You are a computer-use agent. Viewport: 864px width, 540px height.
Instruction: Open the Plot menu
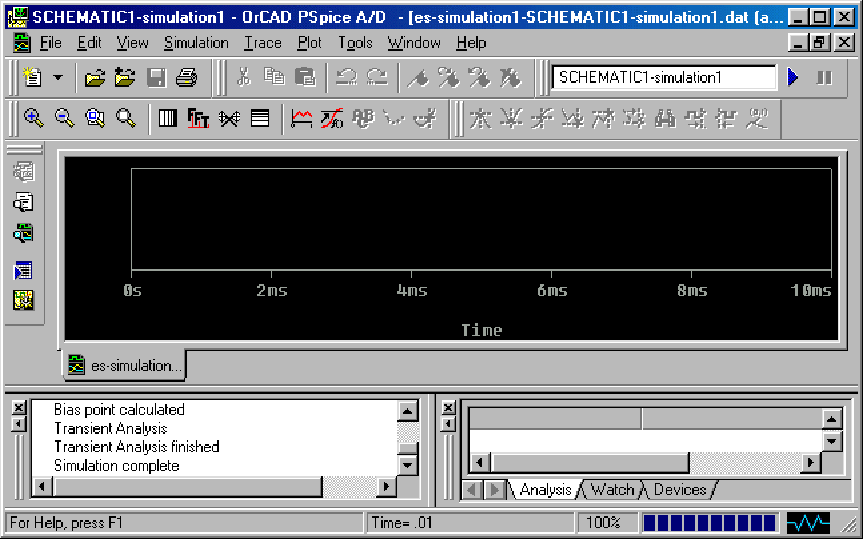click(309, 43)
